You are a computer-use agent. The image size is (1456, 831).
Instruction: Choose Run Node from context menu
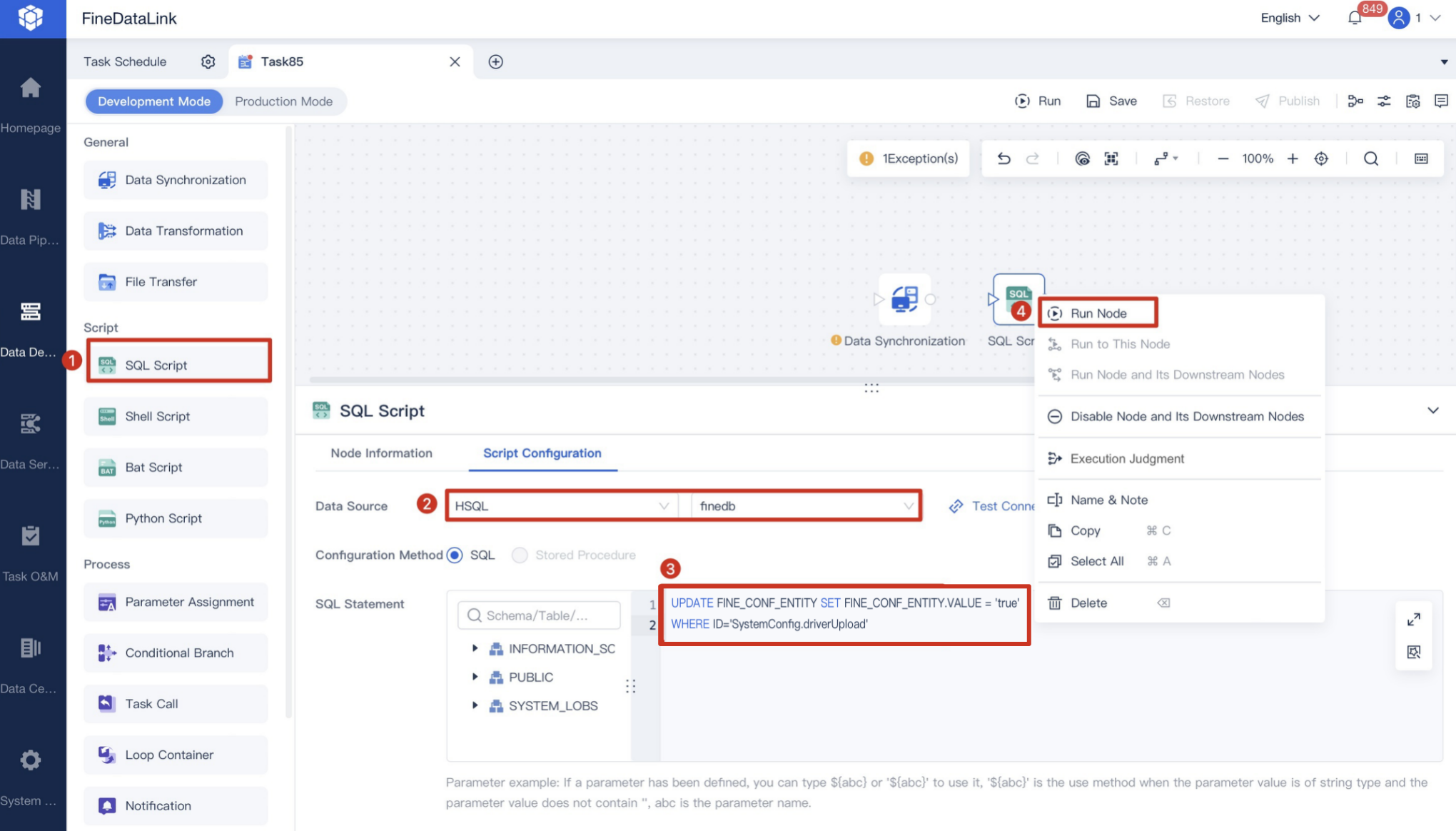coord(1098,313)
